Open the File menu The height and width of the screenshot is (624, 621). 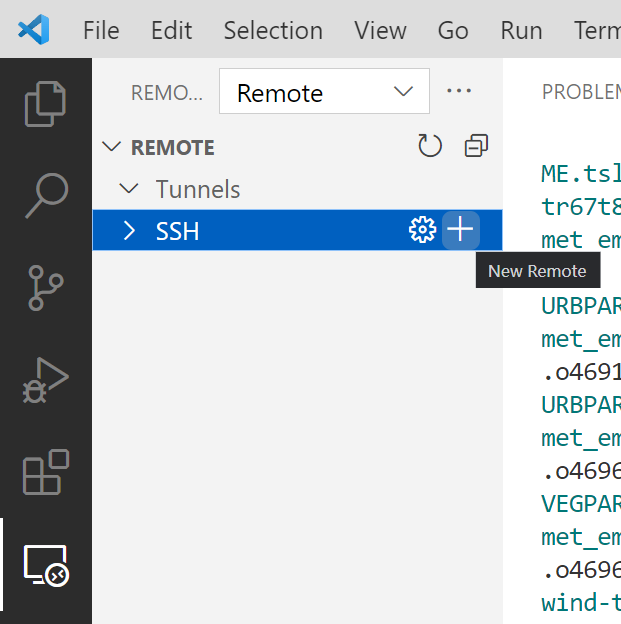coord(101,30)
